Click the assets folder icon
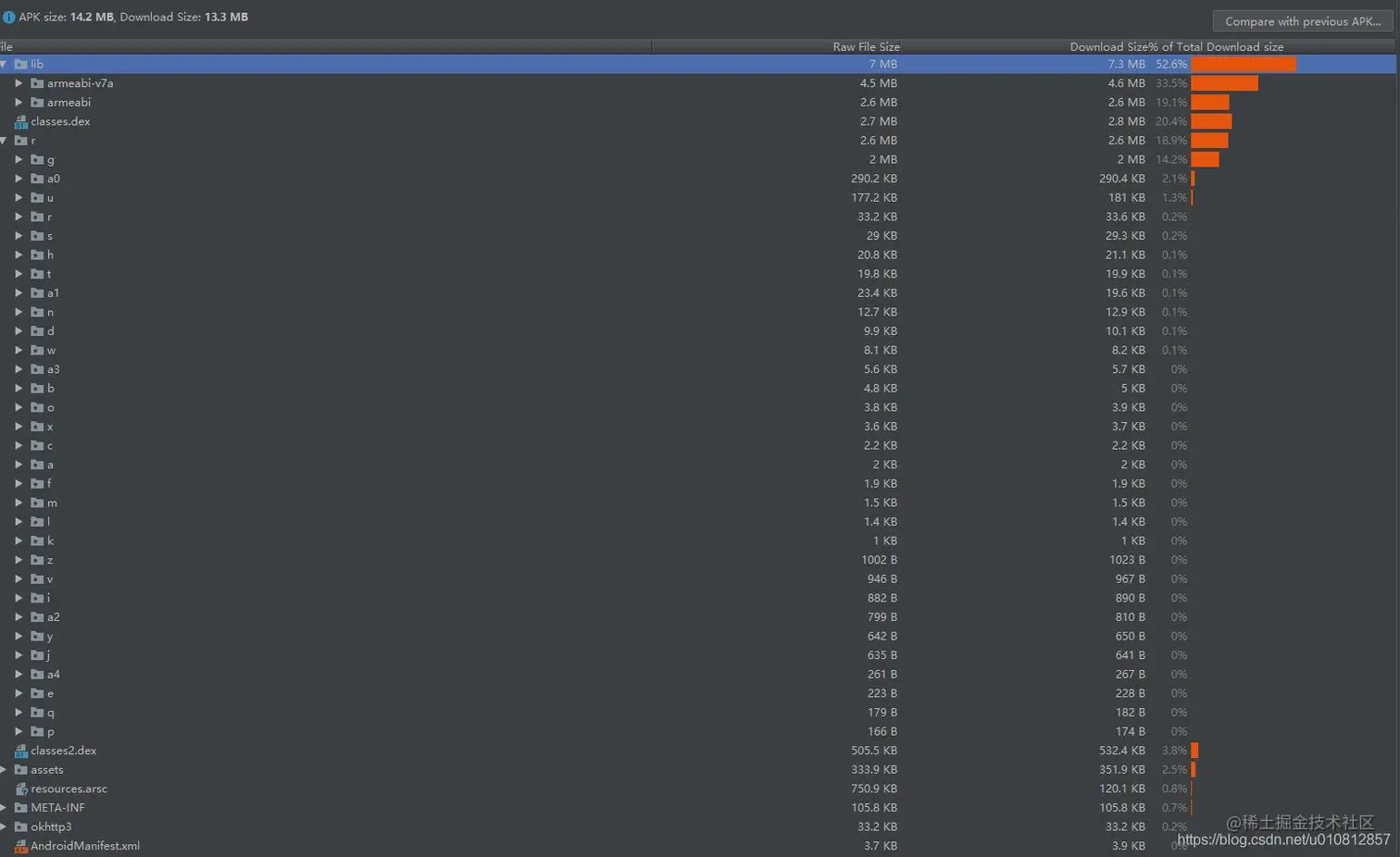This screenshot has height=857, width=1400. pos(20,769)
